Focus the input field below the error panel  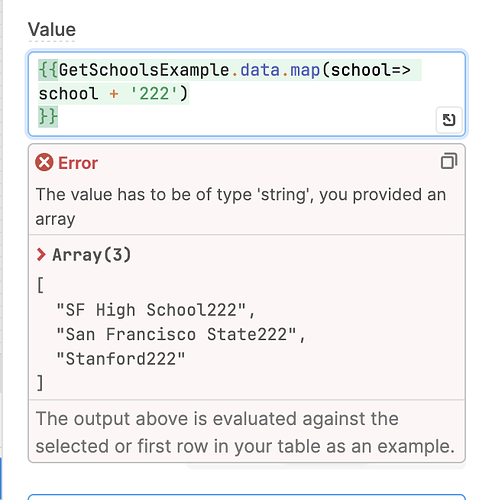coord(247,497)
